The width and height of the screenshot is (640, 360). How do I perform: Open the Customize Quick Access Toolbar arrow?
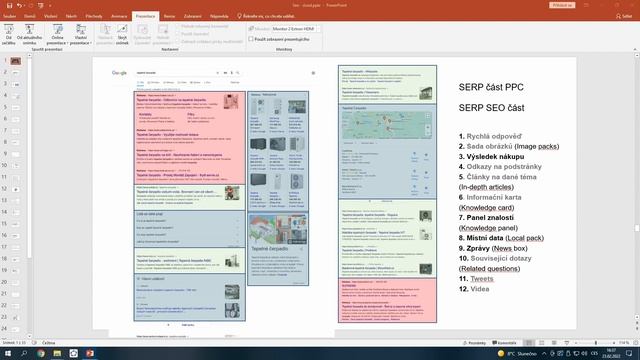(x=50, y=6)
